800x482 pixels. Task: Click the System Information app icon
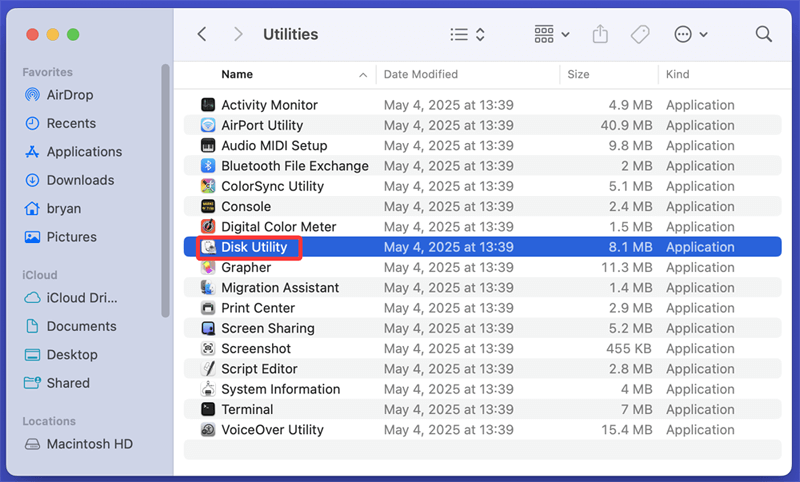(x=208, y=389)
